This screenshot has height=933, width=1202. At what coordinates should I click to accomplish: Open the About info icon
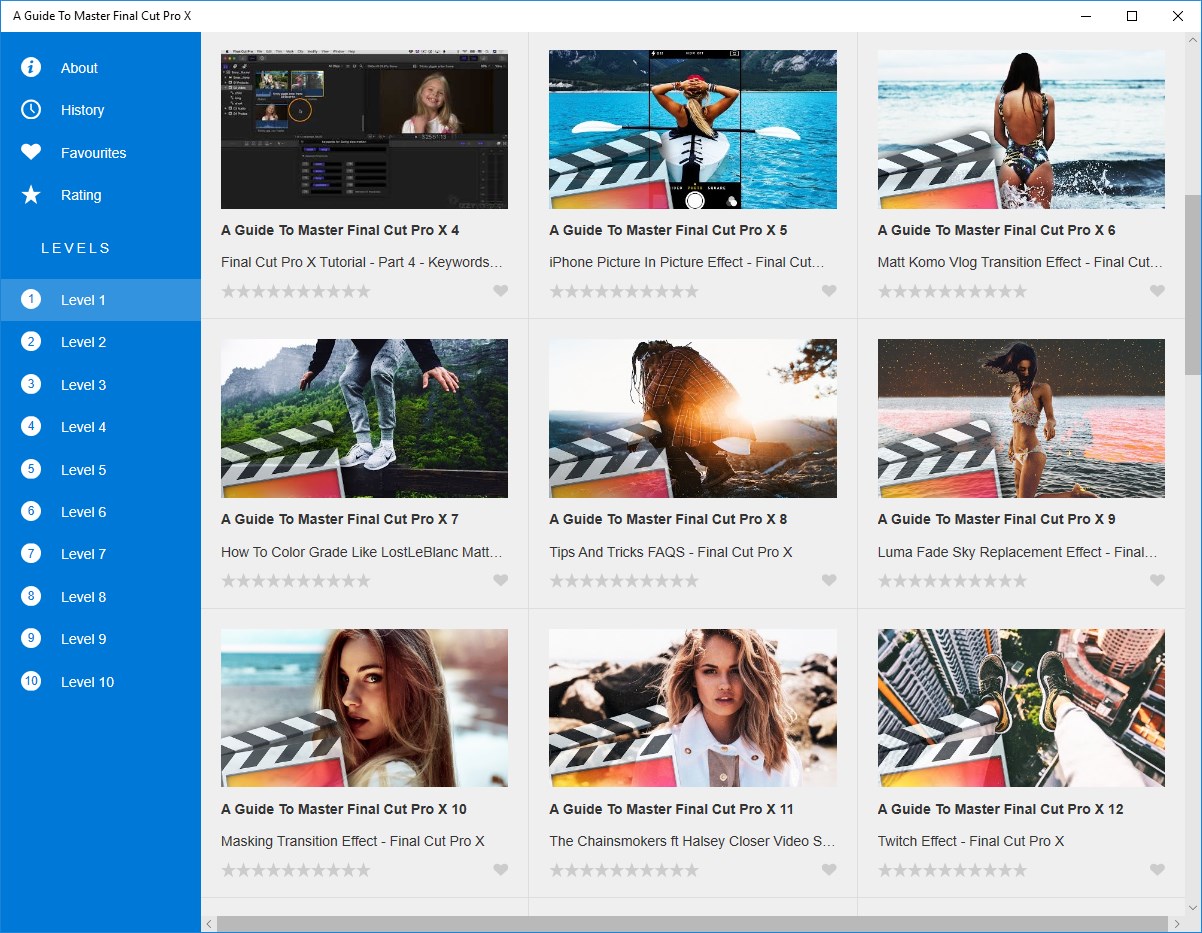point(31,67)
